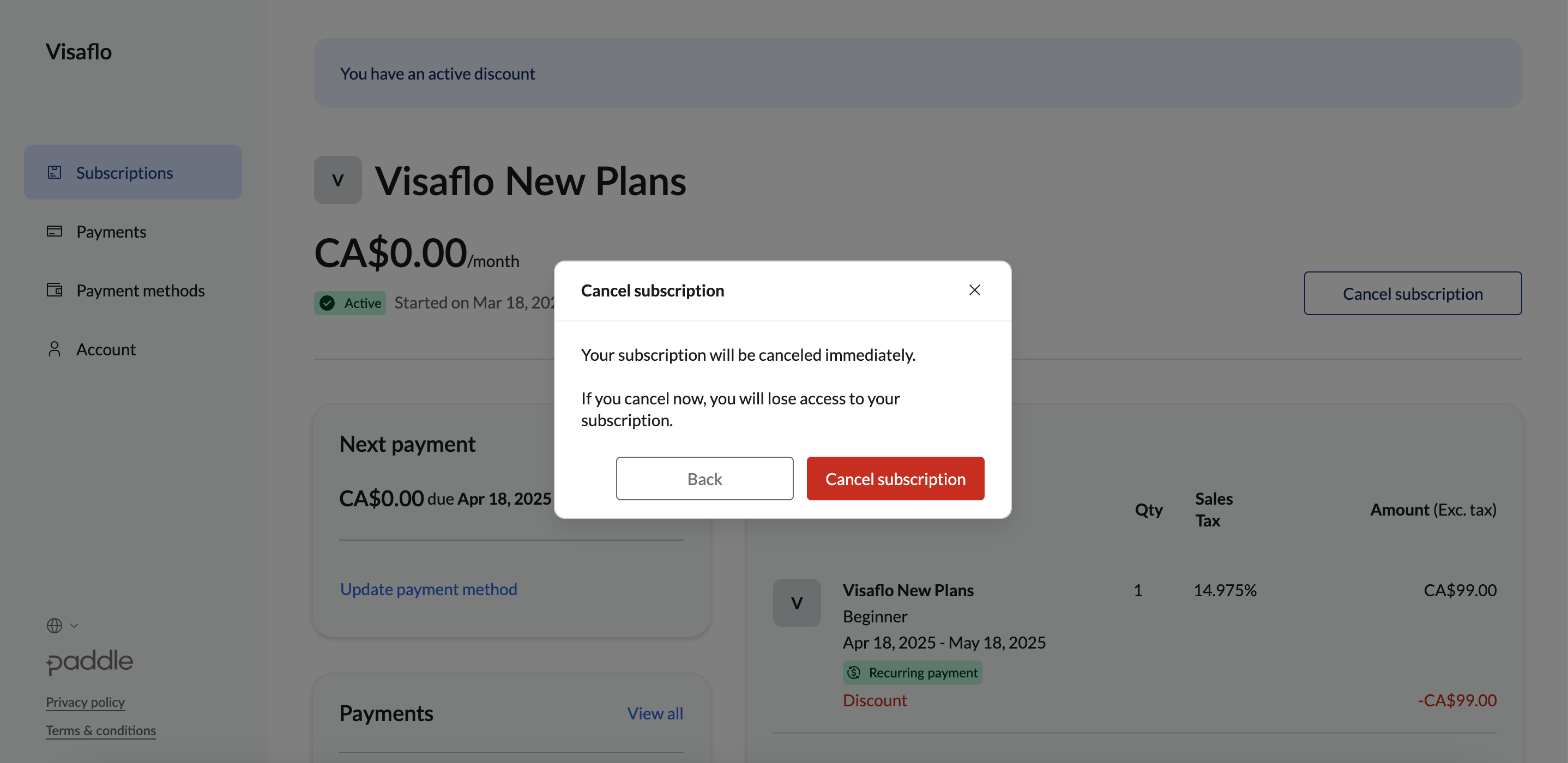Open the Terms & conditions link
The height and width of the screenshot is (763, 1568).
pos(101,730)
